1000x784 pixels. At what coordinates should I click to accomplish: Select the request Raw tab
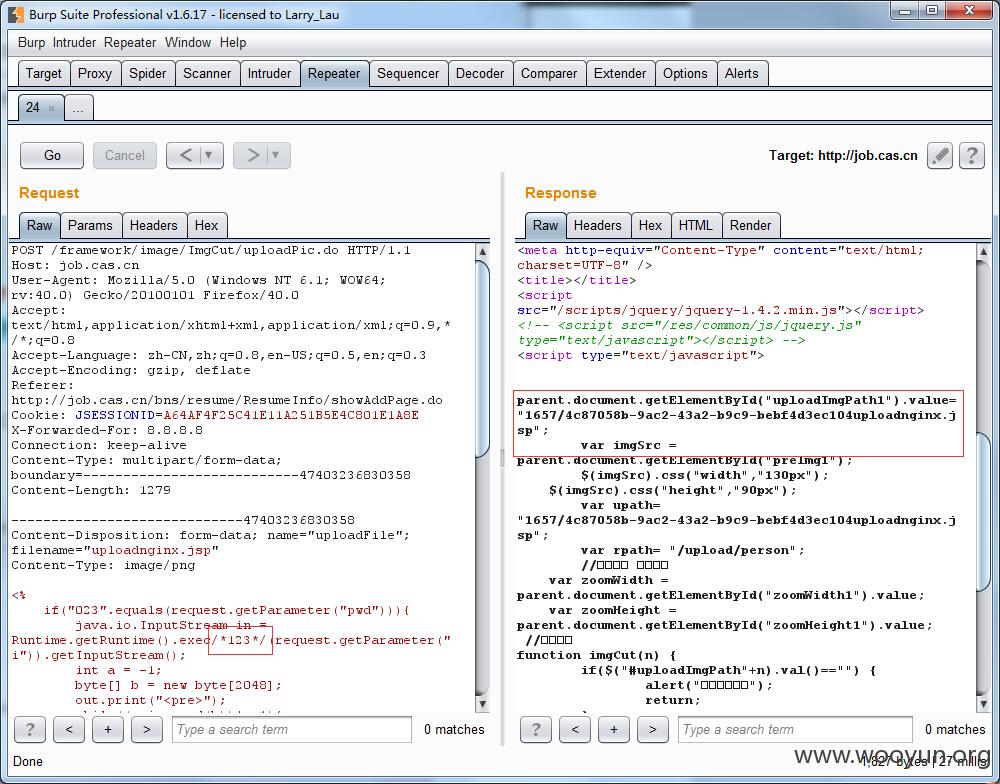click(x=40, y=225)
